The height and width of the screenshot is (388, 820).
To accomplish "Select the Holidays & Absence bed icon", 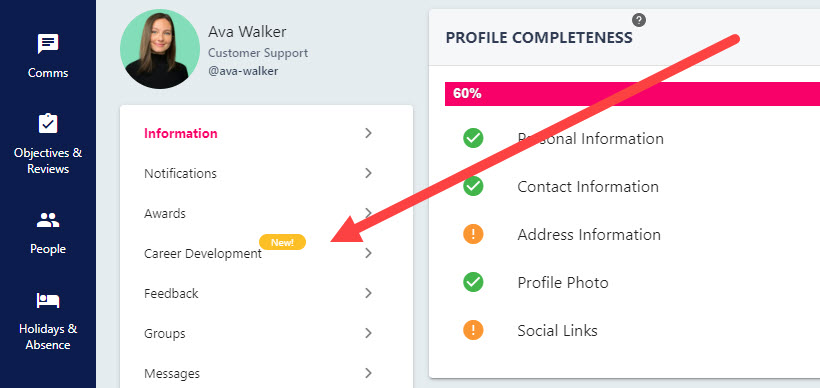I will (48, 301).
